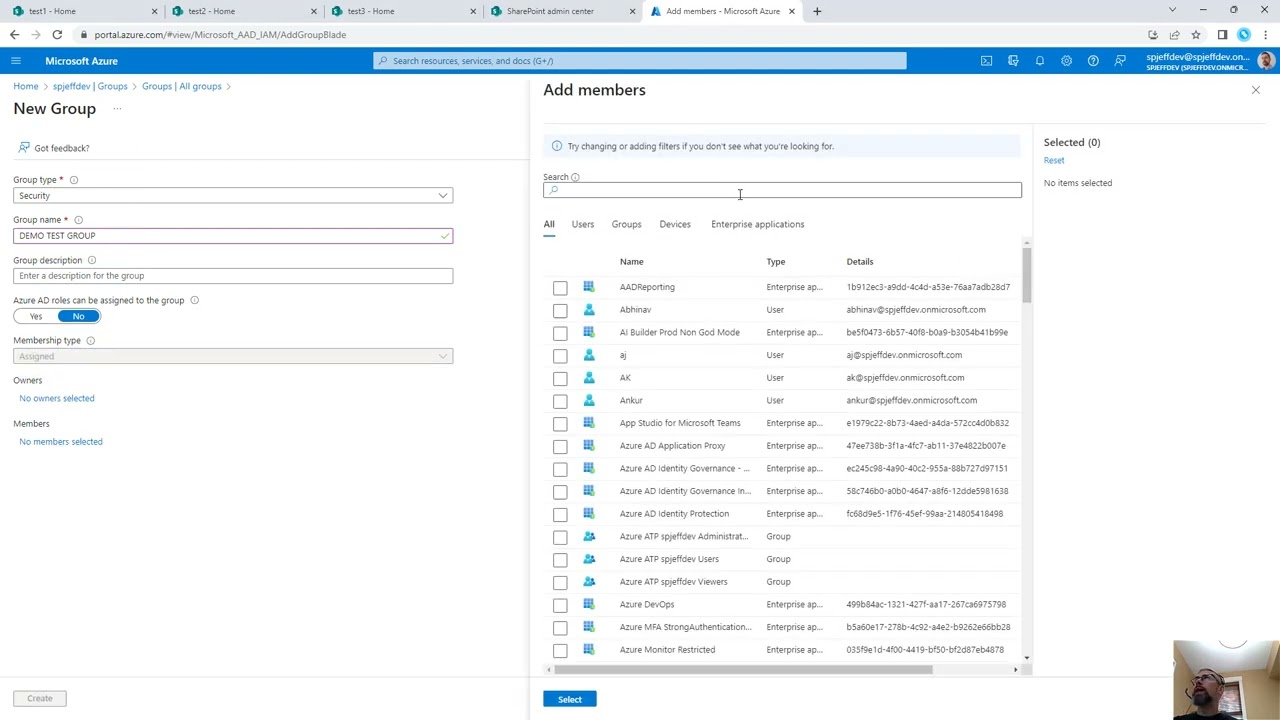Go to Groups | All groups breadcrumb
The height and width of the screenshot is (720, 1280).
[181, 86]
